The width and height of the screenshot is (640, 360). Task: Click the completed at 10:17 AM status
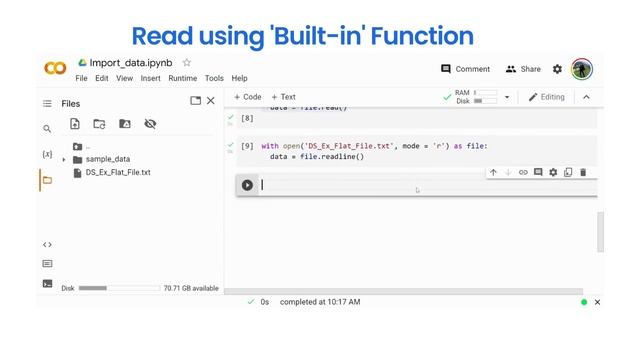pos(320,302)
